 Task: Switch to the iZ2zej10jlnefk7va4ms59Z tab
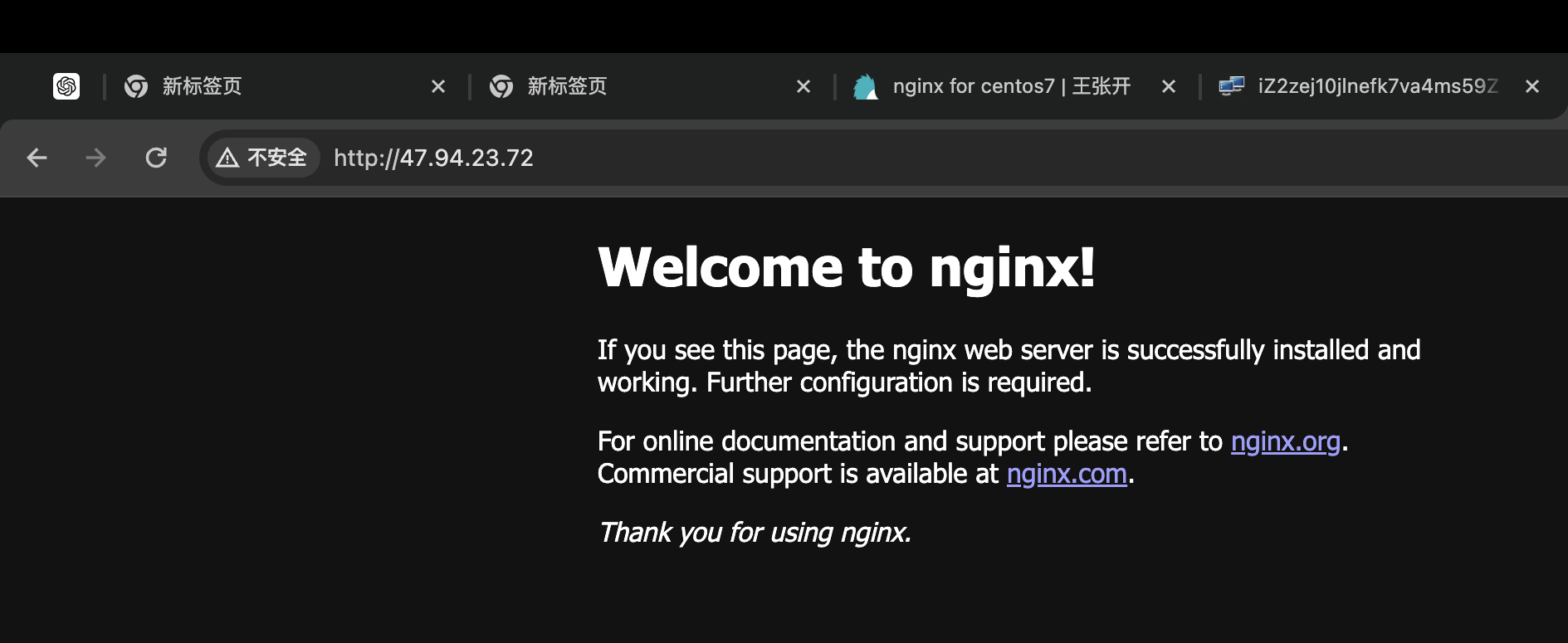click(1378, 86)
